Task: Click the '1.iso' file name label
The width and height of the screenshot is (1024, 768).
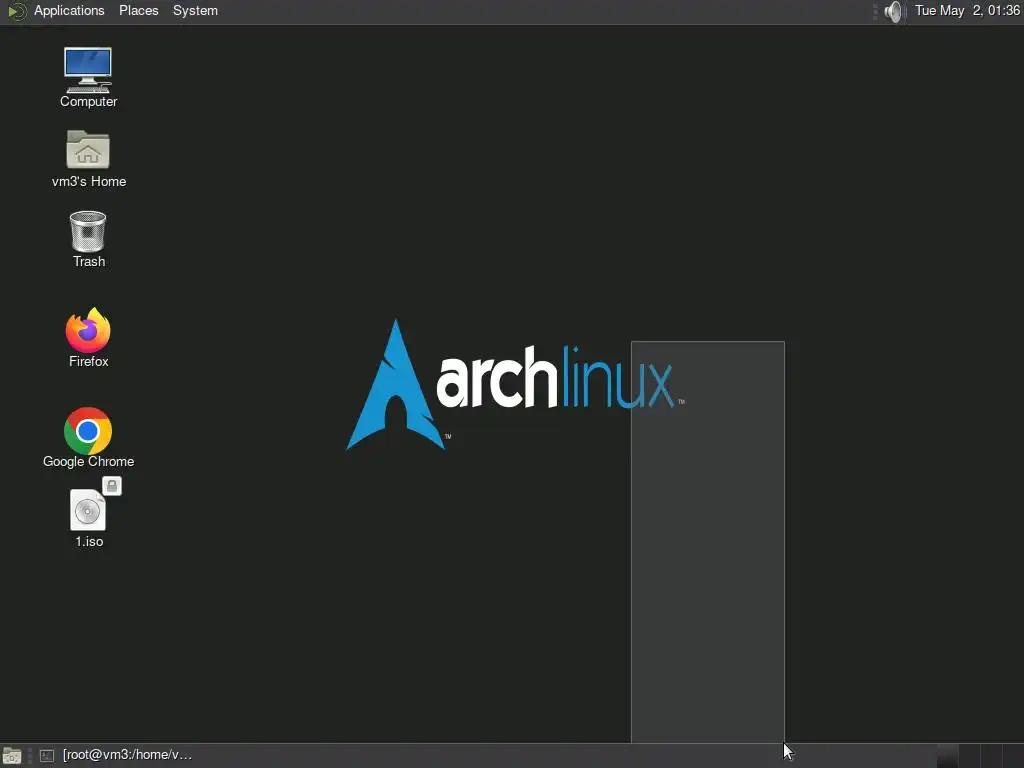Action: (89, 542)
